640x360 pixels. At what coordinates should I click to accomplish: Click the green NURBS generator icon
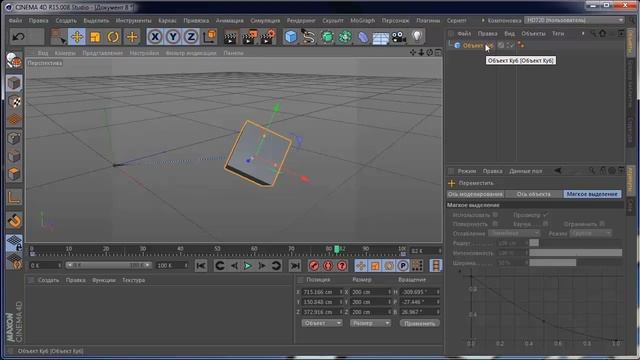click(x=327, y=37)
